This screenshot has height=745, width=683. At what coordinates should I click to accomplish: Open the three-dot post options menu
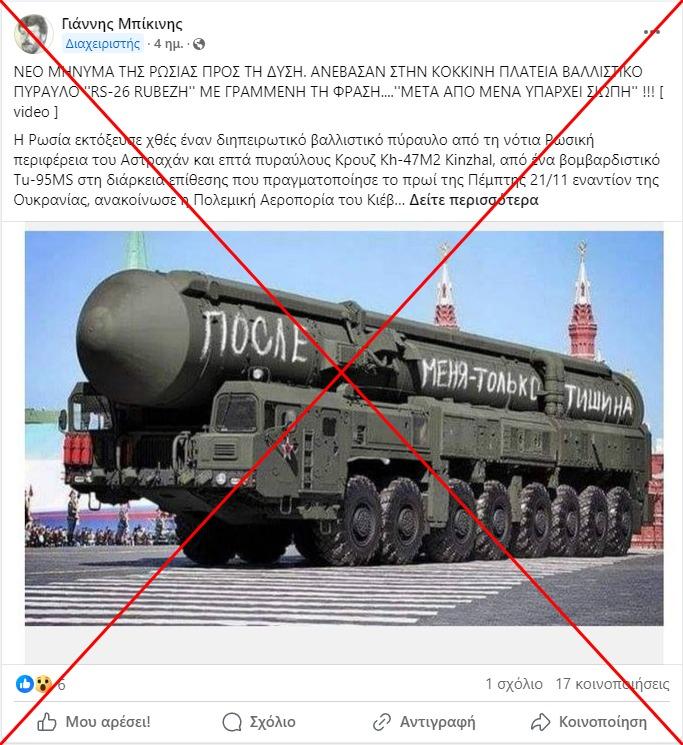(x=652, y=32)
